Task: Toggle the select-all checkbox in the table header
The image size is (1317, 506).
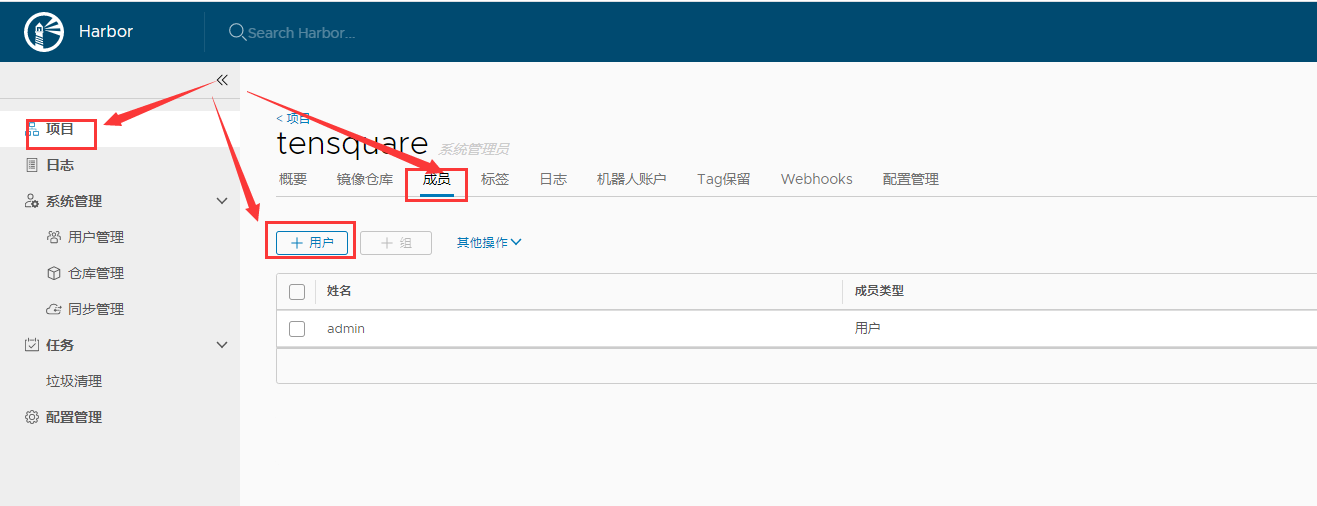Action: coord(297,292)
